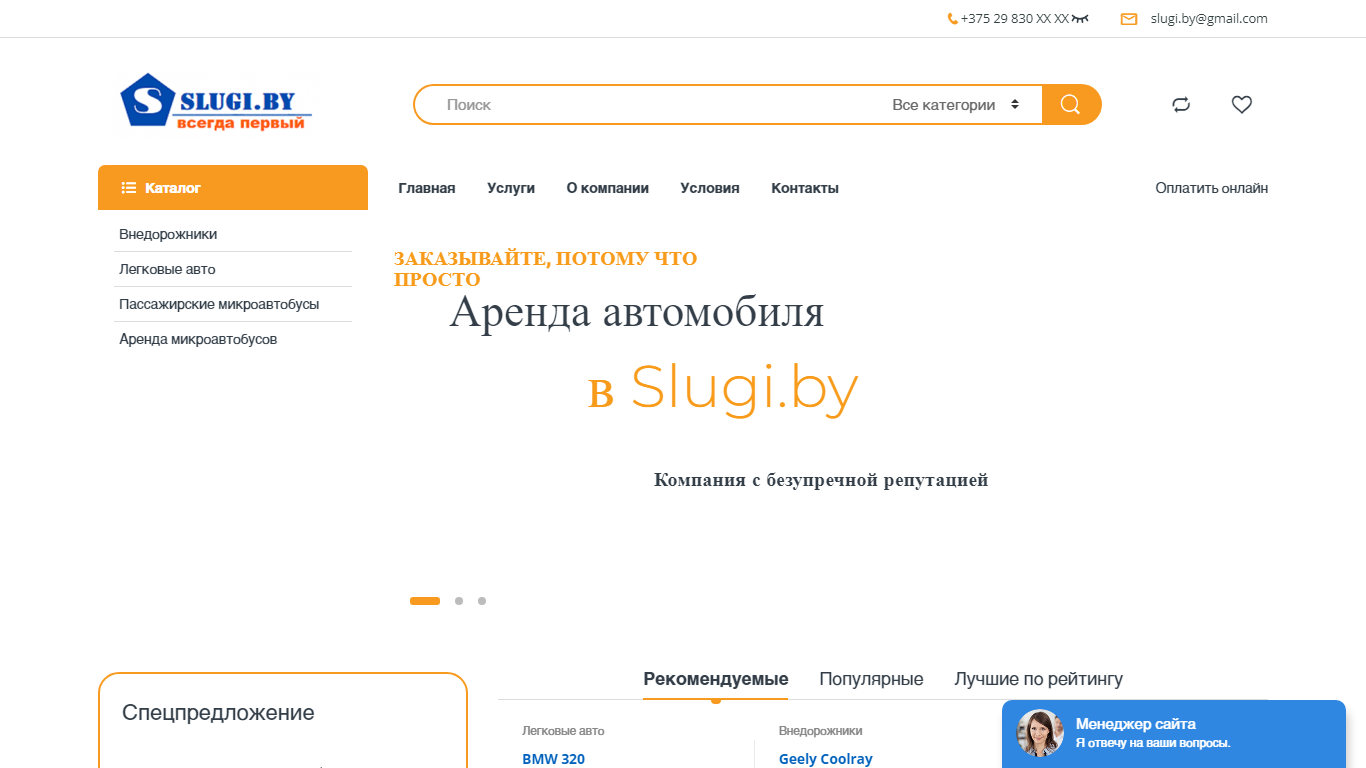The image size is (1366, 768).
Task: Go to second slide dot
Action: [459, 601]
